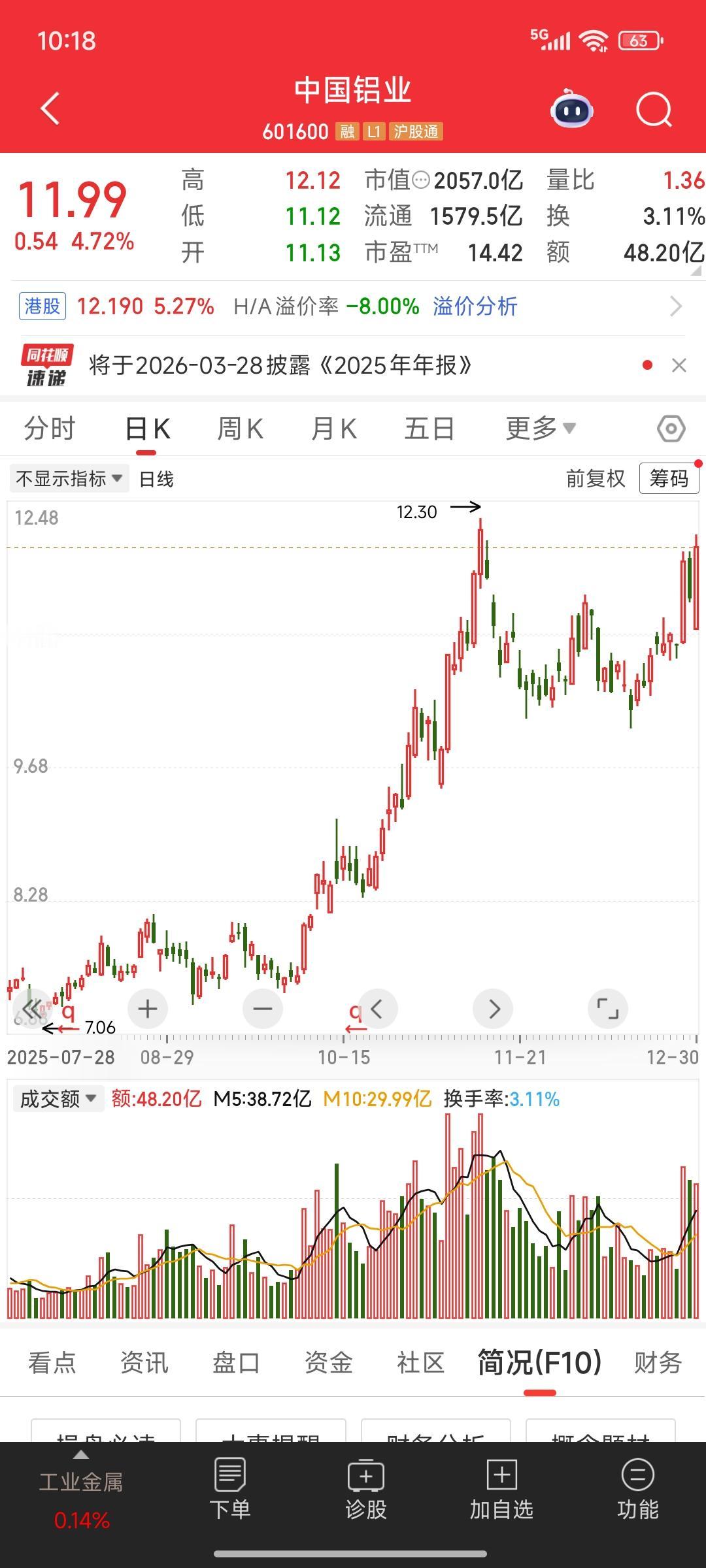Select 月K monthly chart tab

click(334, 429)
